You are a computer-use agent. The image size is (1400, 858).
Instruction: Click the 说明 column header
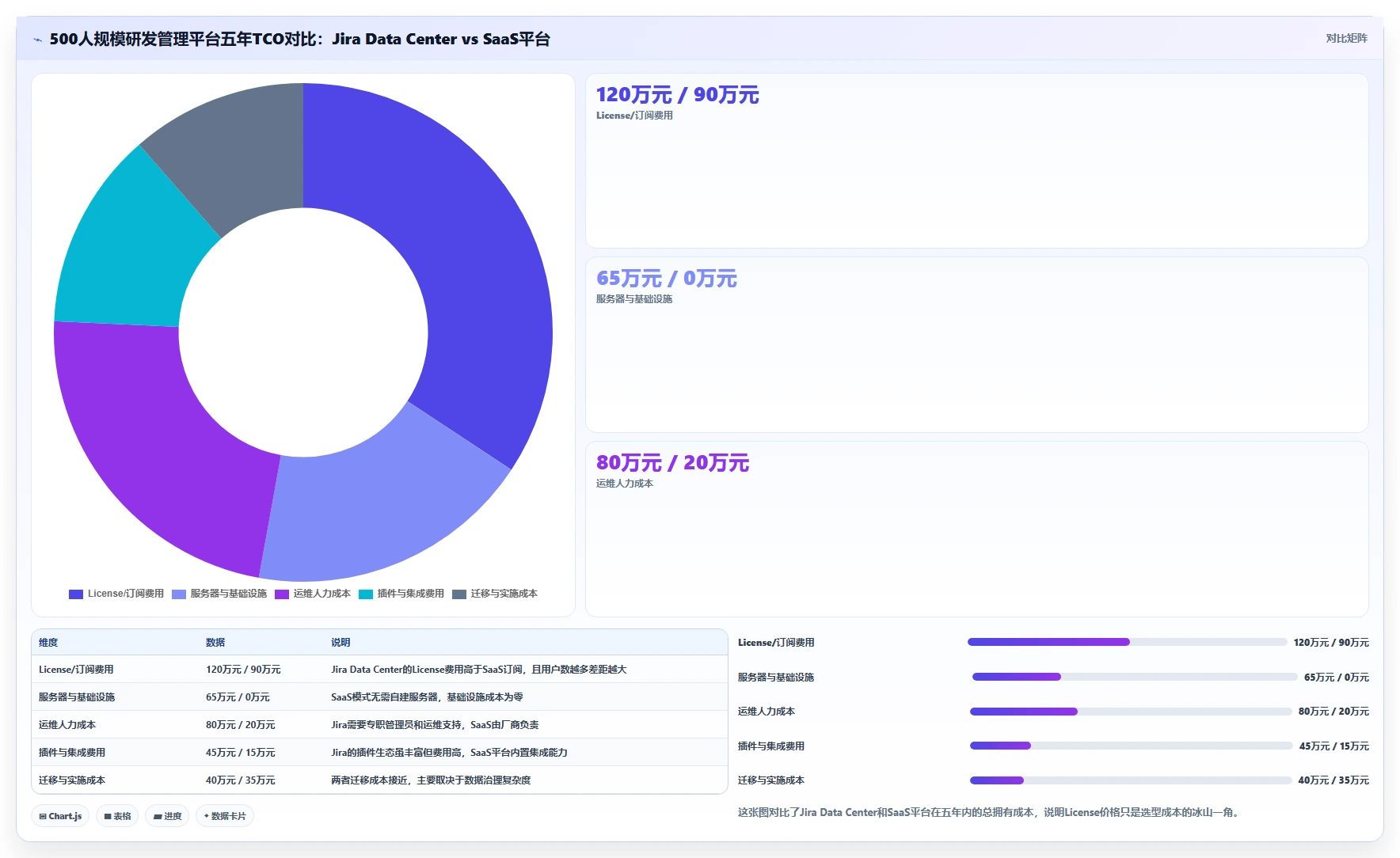(340, 643)
